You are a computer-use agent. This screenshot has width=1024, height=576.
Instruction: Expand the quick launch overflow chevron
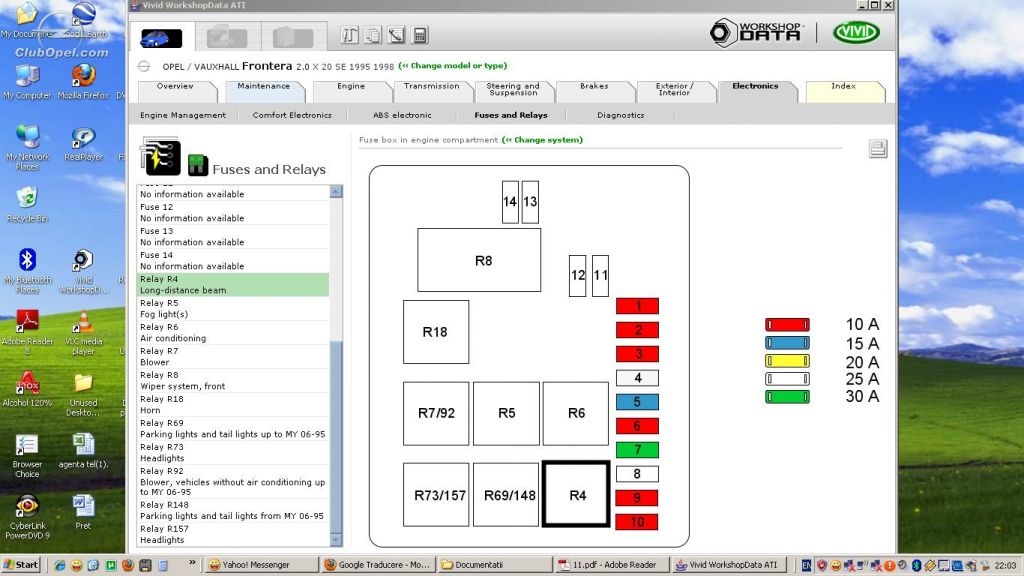click(192, 562)
